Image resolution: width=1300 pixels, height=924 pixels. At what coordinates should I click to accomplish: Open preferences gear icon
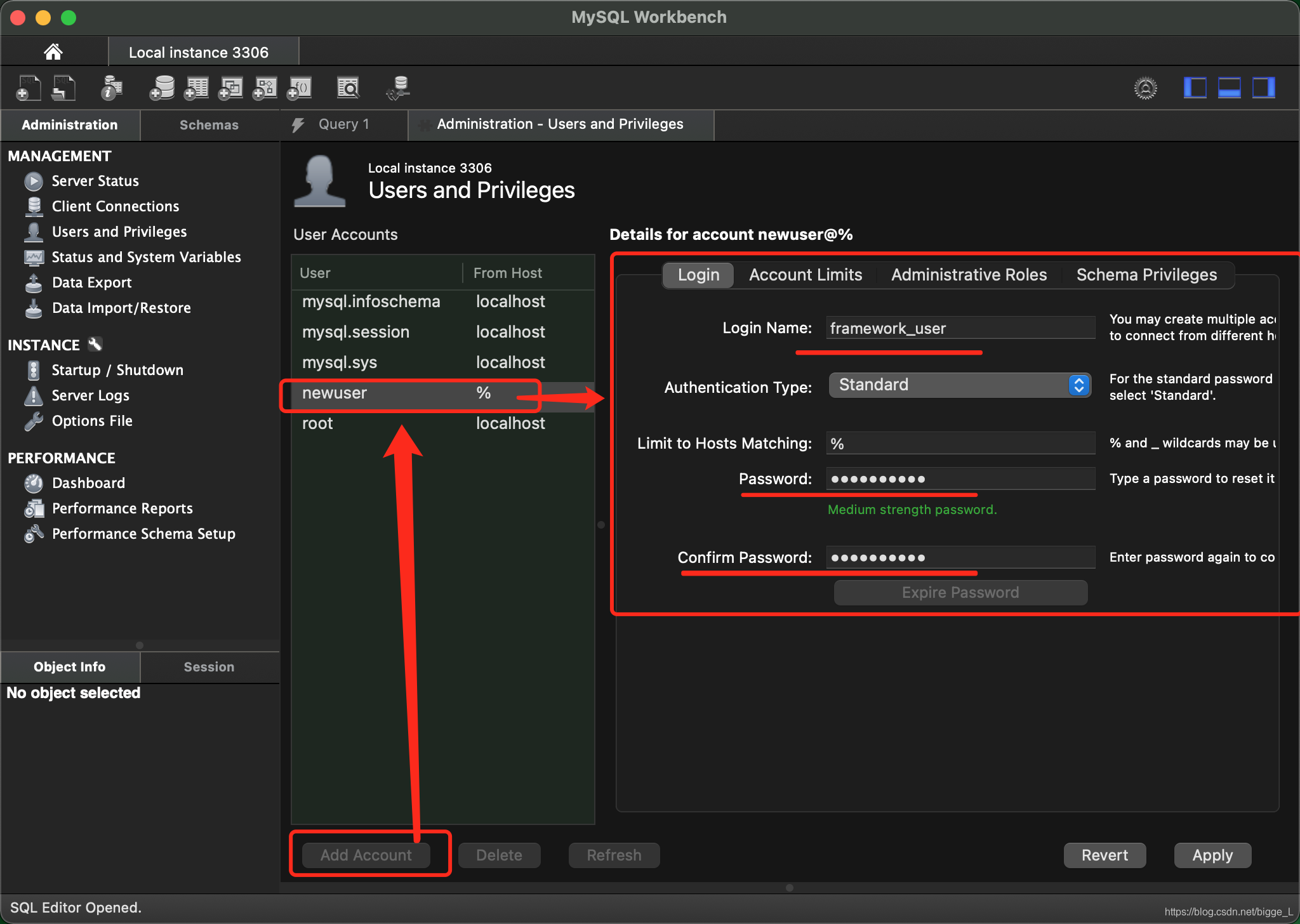point(1146,88)
